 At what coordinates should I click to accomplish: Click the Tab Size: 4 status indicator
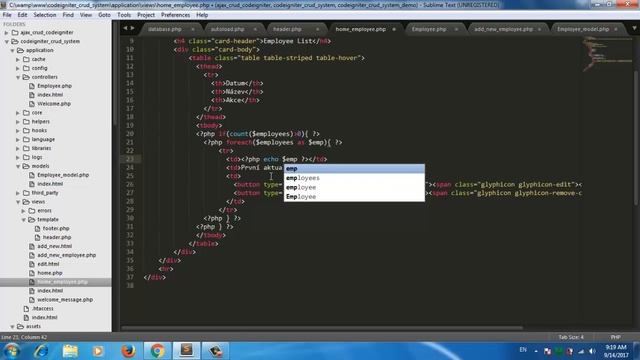(x=571, y=337)
